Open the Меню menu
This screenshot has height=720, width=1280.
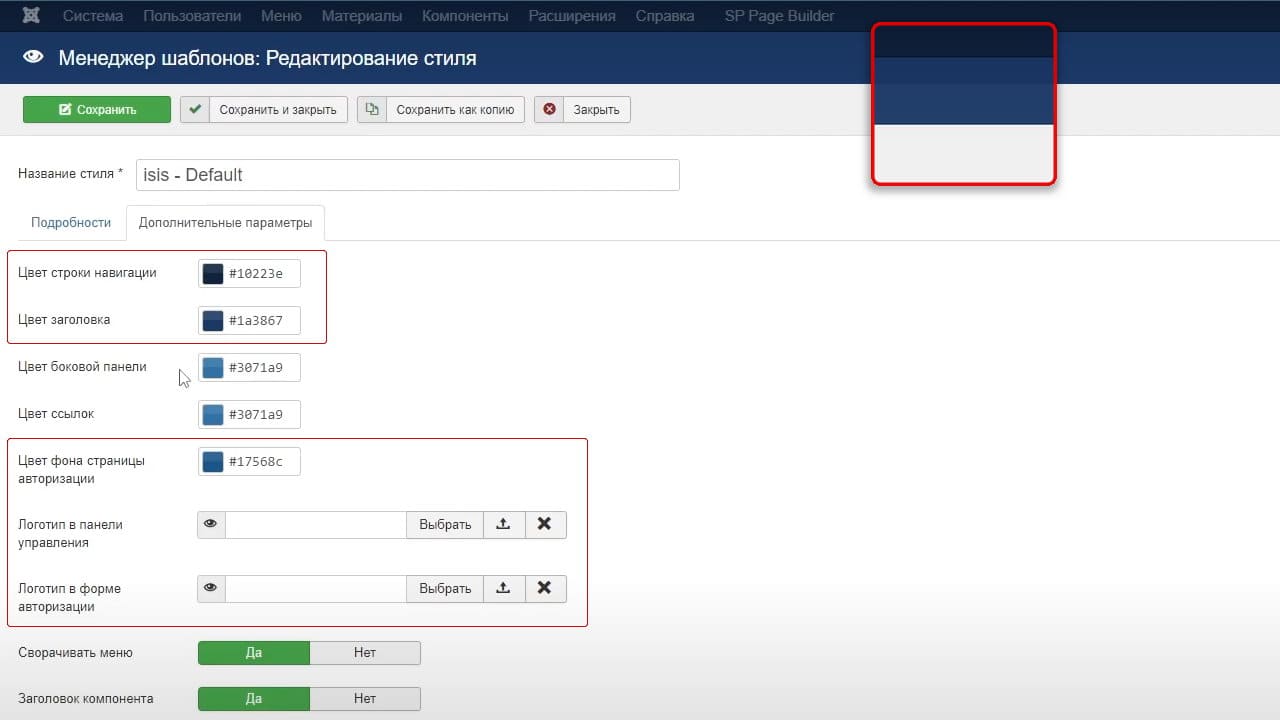[x=281, y=16]
